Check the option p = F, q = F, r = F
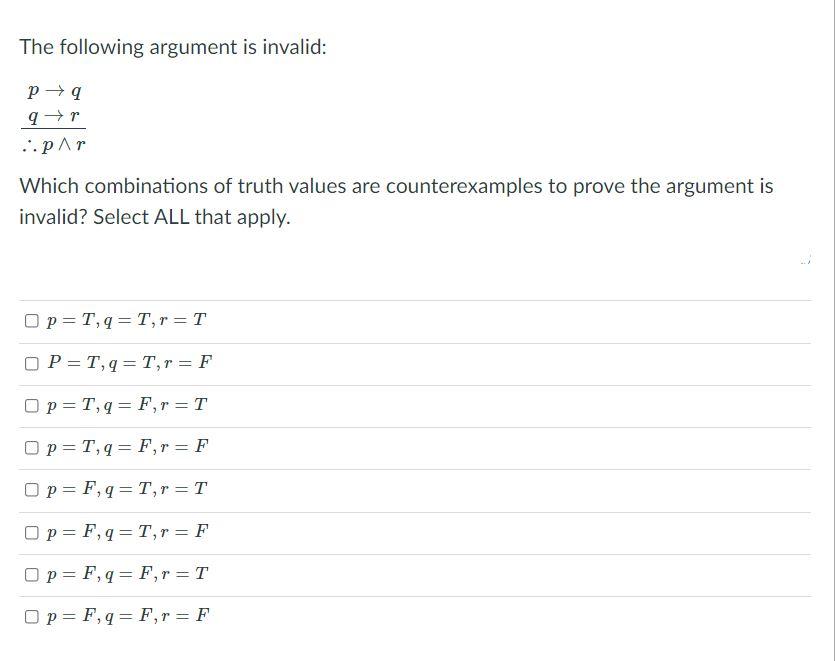 31,616
